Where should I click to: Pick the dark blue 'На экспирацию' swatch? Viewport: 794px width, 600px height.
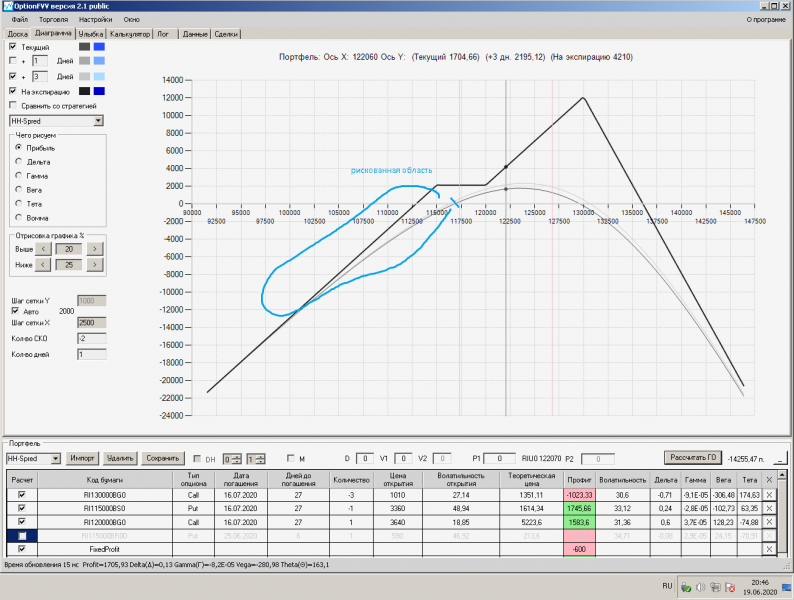(x=99, y=91)
